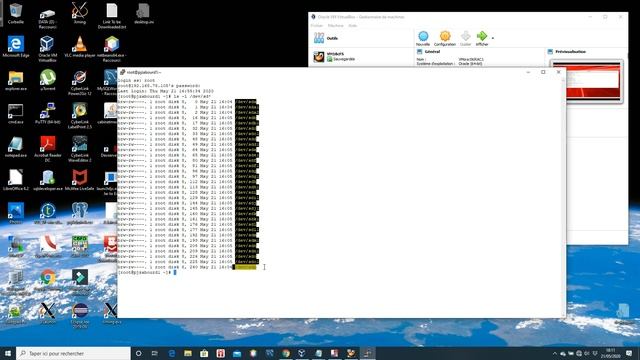Open the cmd.exe desktop shortcut
Image resolution: width=640 pixels, height=360 pixels.
pyautogui.click(x=16, y=113)
